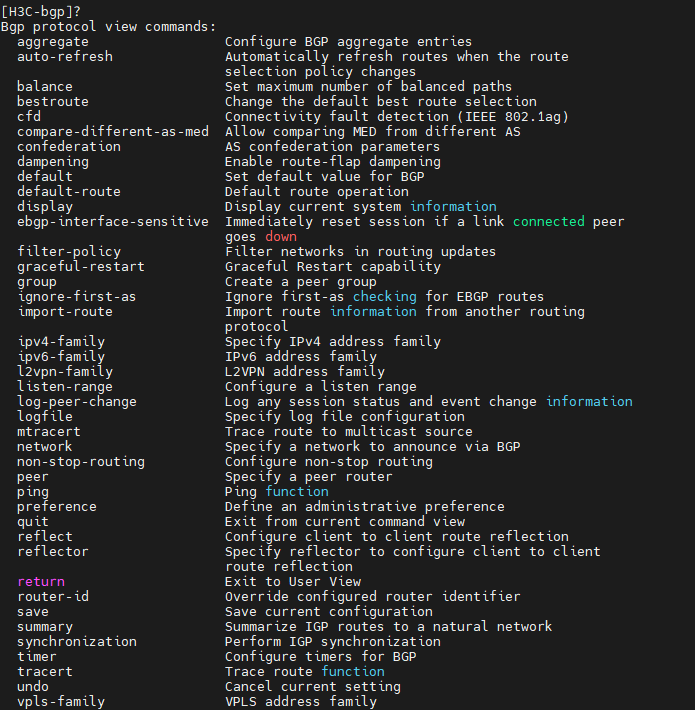Click the 'aggregate' command name
The height and width of the screenshot is (710, 695).
tap(53, 41)
